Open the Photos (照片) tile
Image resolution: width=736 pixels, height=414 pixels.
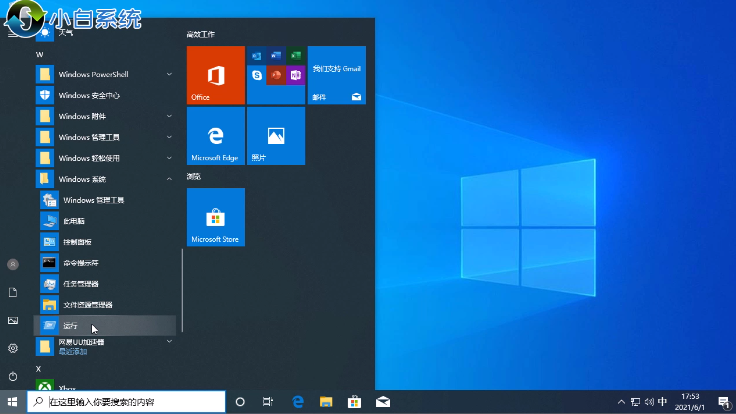(275, 136)
